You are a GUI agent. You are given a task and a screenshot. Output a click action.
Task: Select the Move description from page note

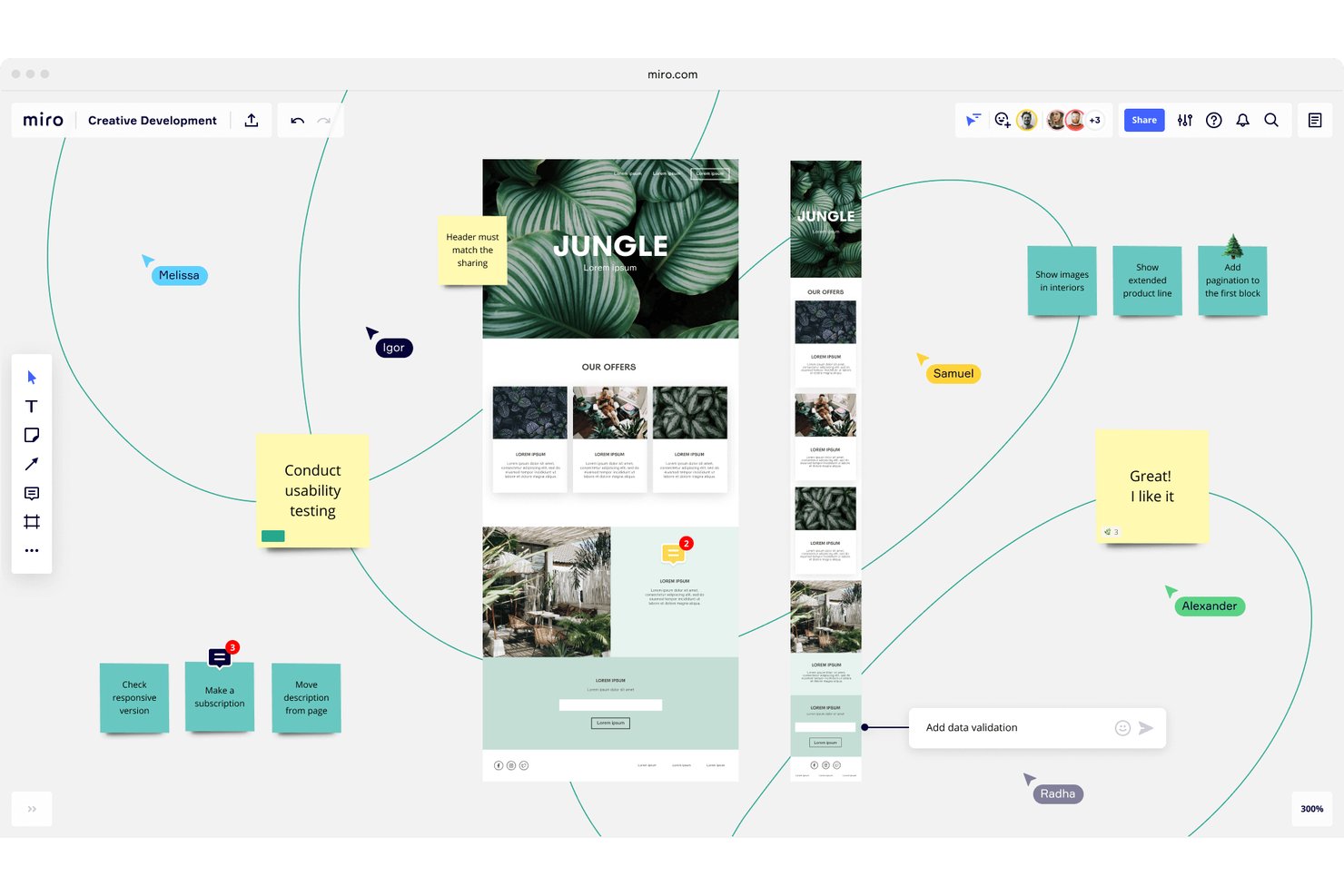tap(306, 697)
